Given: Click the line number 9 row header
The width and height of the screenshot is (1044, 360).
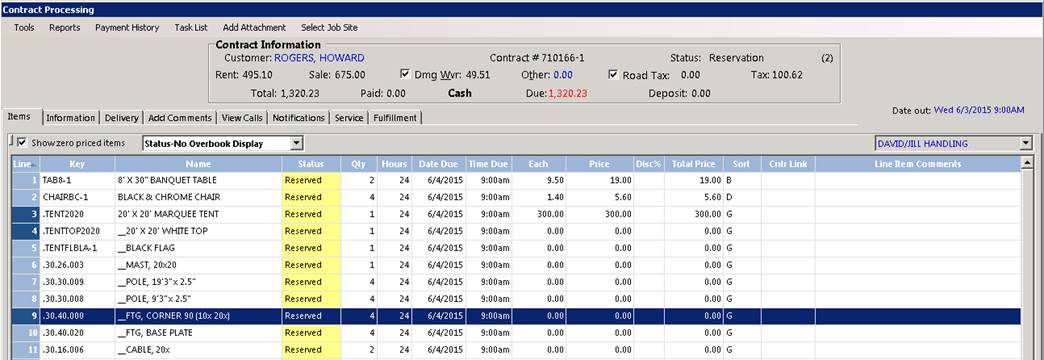Looking at the screenshot, I should [26, 316].
